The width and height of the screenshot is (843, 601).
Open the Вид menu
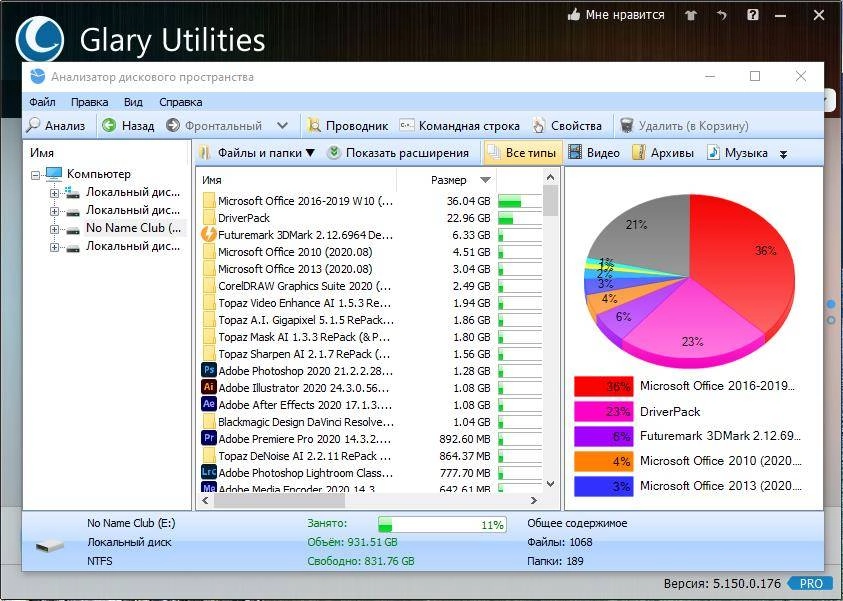point(133,102)
